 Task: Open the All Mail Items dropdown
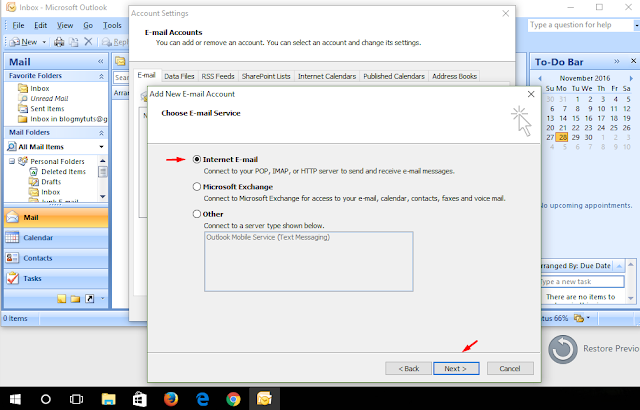101,147
